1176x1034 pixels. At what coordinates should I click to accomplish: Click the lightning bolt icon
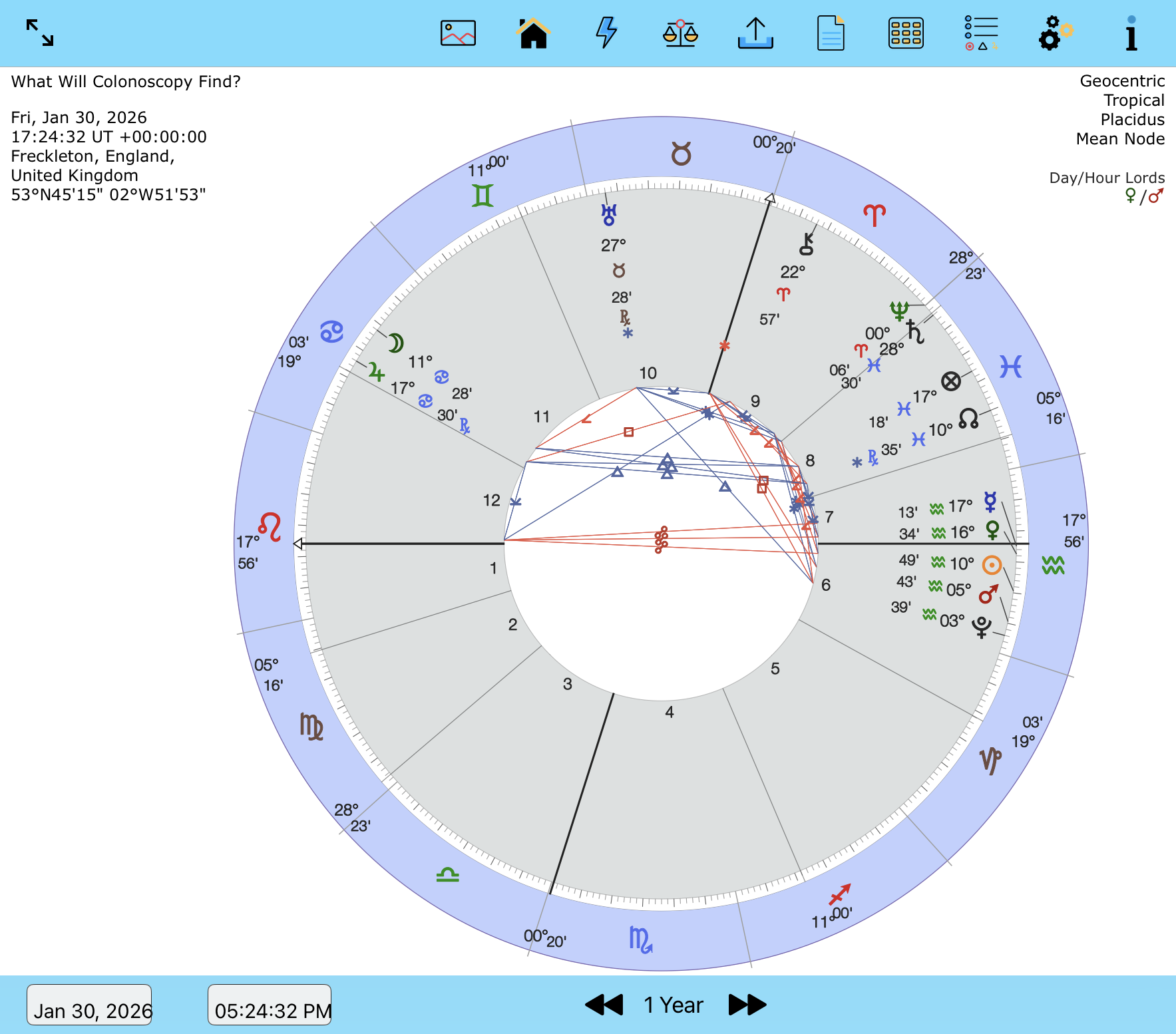(x=606, y=33)
